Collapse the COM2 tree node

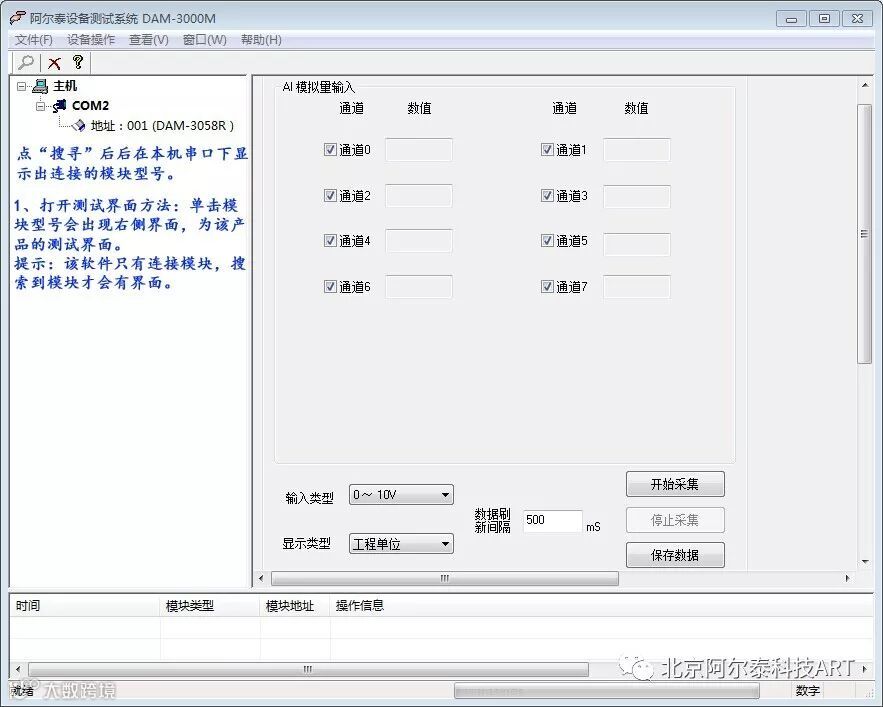click(x=41, y=106)
